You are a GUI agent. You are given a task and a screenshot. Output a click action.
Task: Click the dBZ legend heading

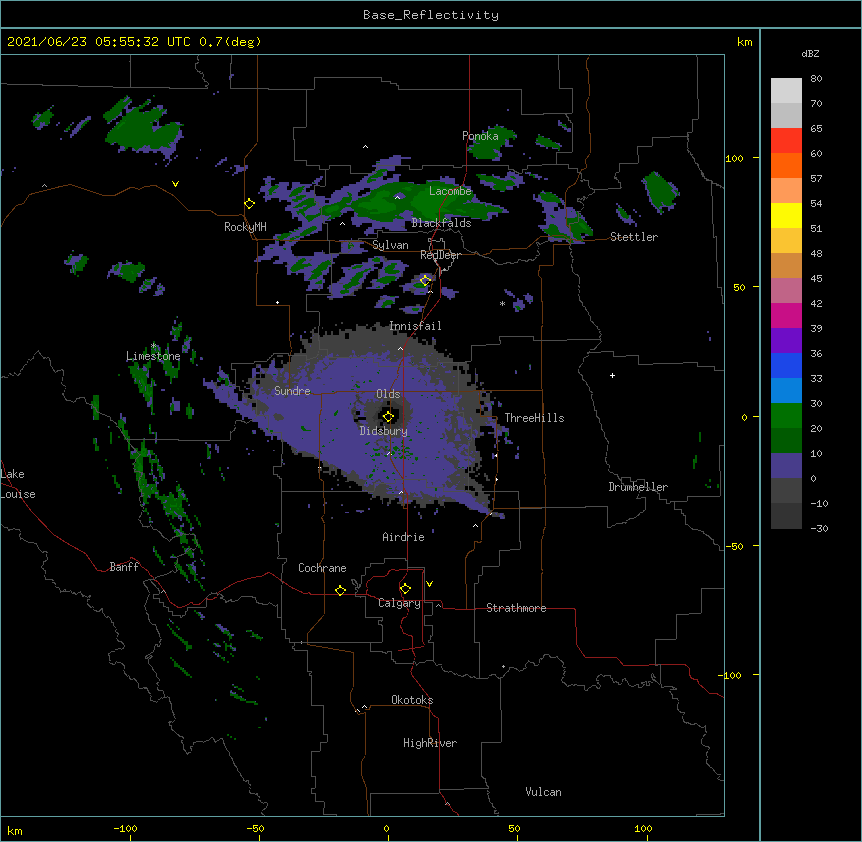(x=810, y=53)
